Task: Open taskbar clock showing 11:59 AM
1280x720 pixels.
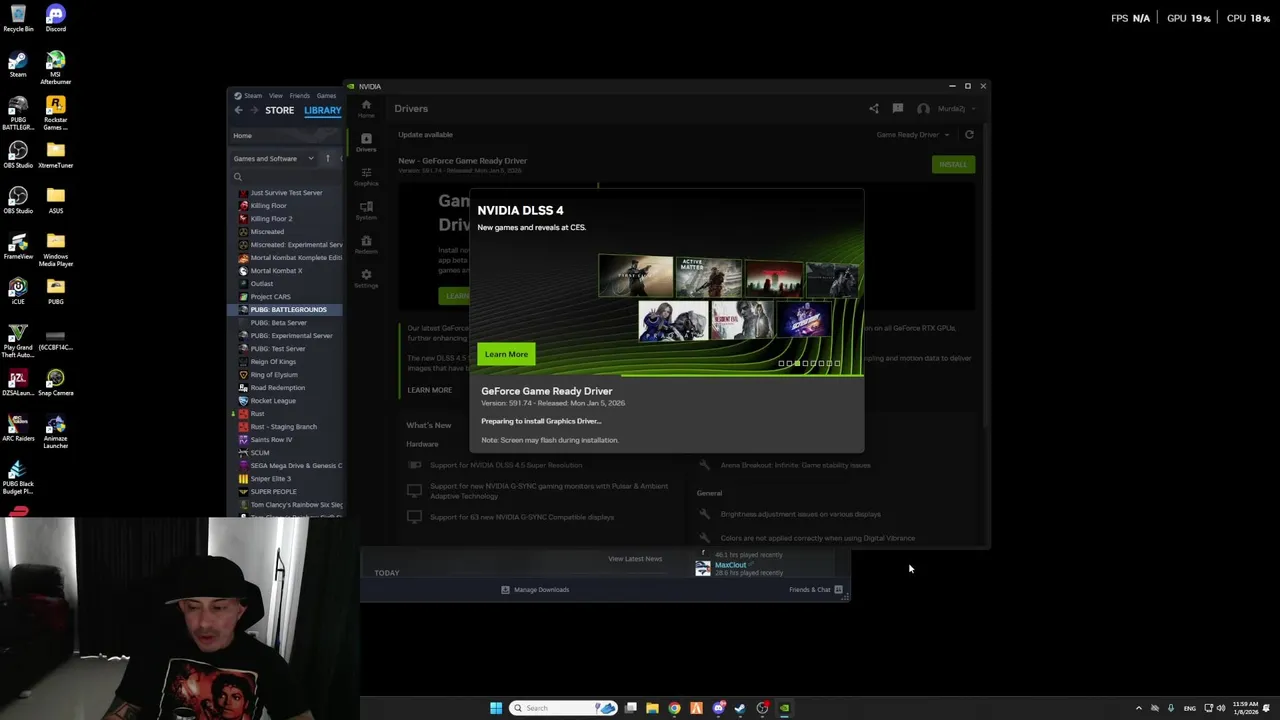Action: 1246,708
